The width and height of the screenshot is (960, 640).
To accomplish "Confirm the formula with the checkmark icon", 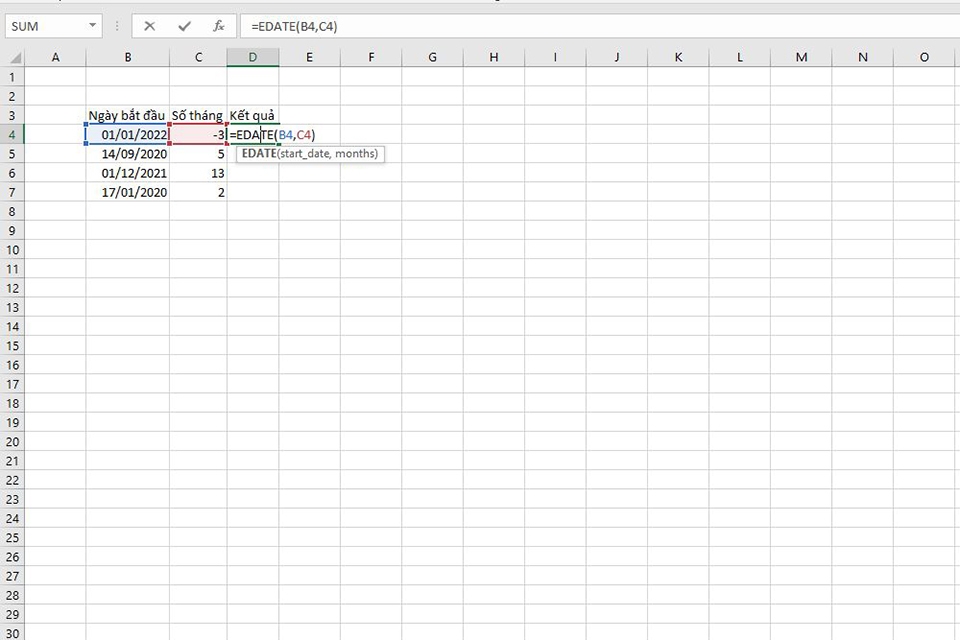I will (184, 27).
